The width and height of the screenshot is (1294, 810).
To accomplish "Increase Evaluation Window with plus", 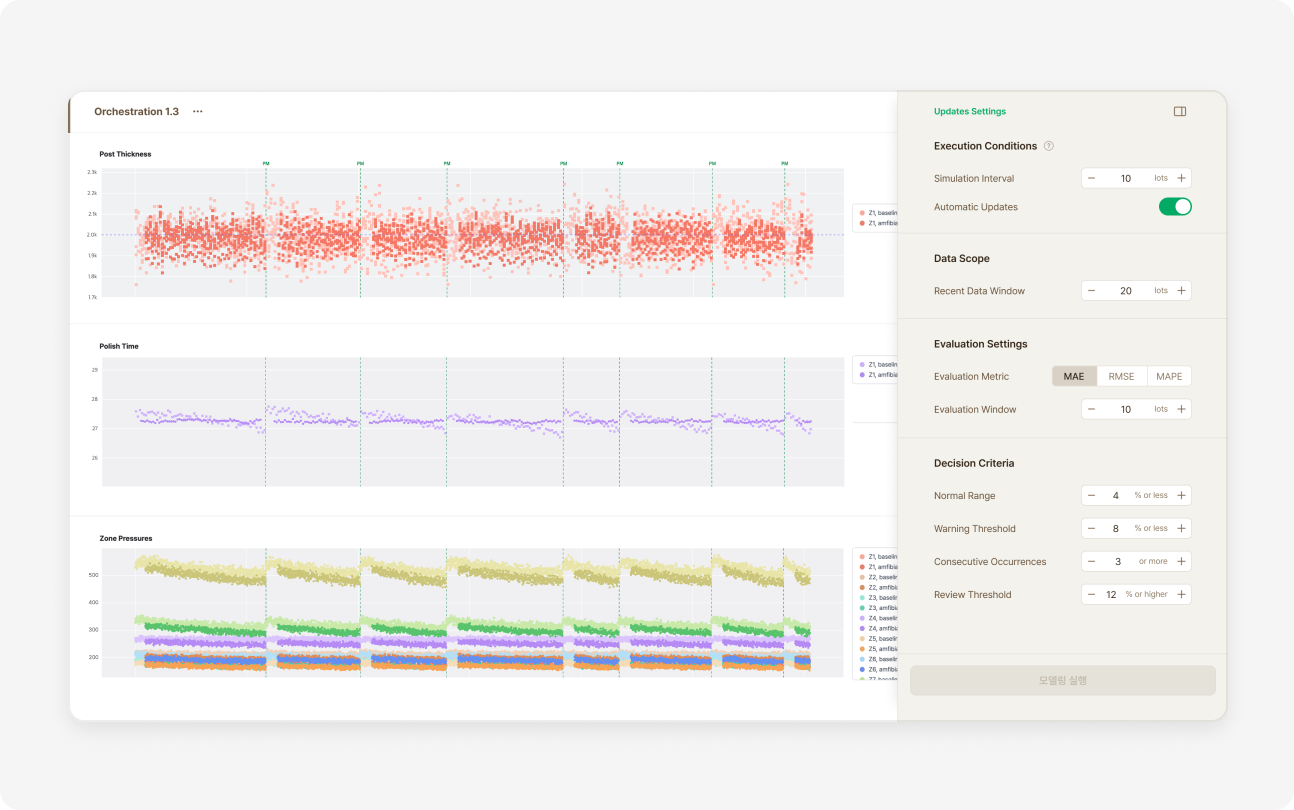I will point(1181,410).
